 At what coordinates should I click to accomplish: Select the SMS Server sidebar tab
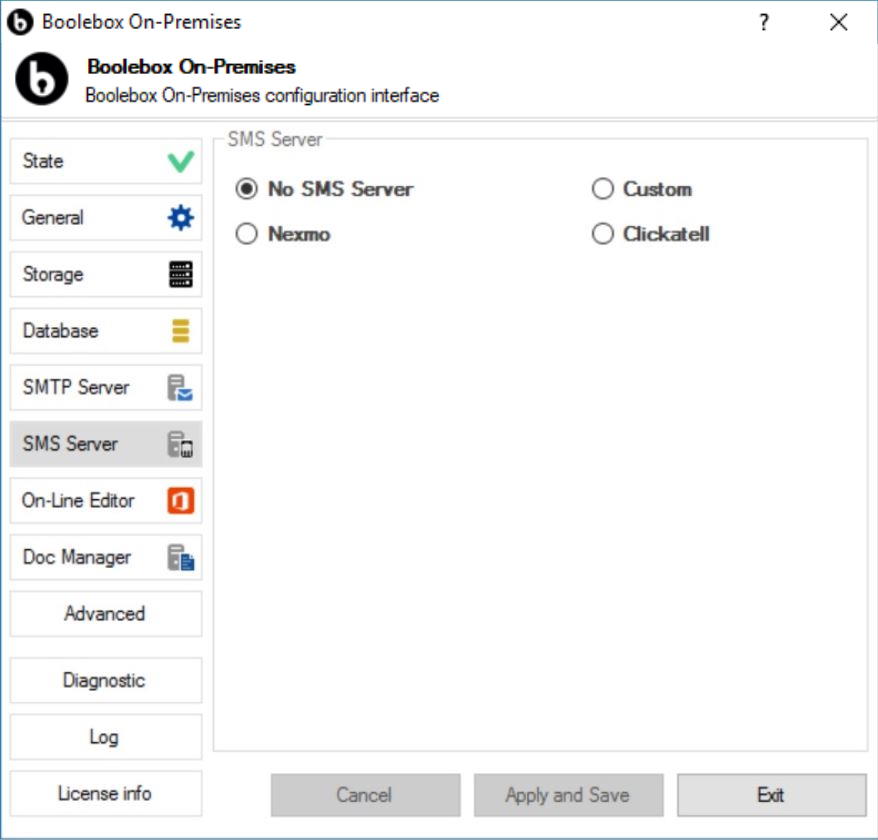[x=106, y=444]
